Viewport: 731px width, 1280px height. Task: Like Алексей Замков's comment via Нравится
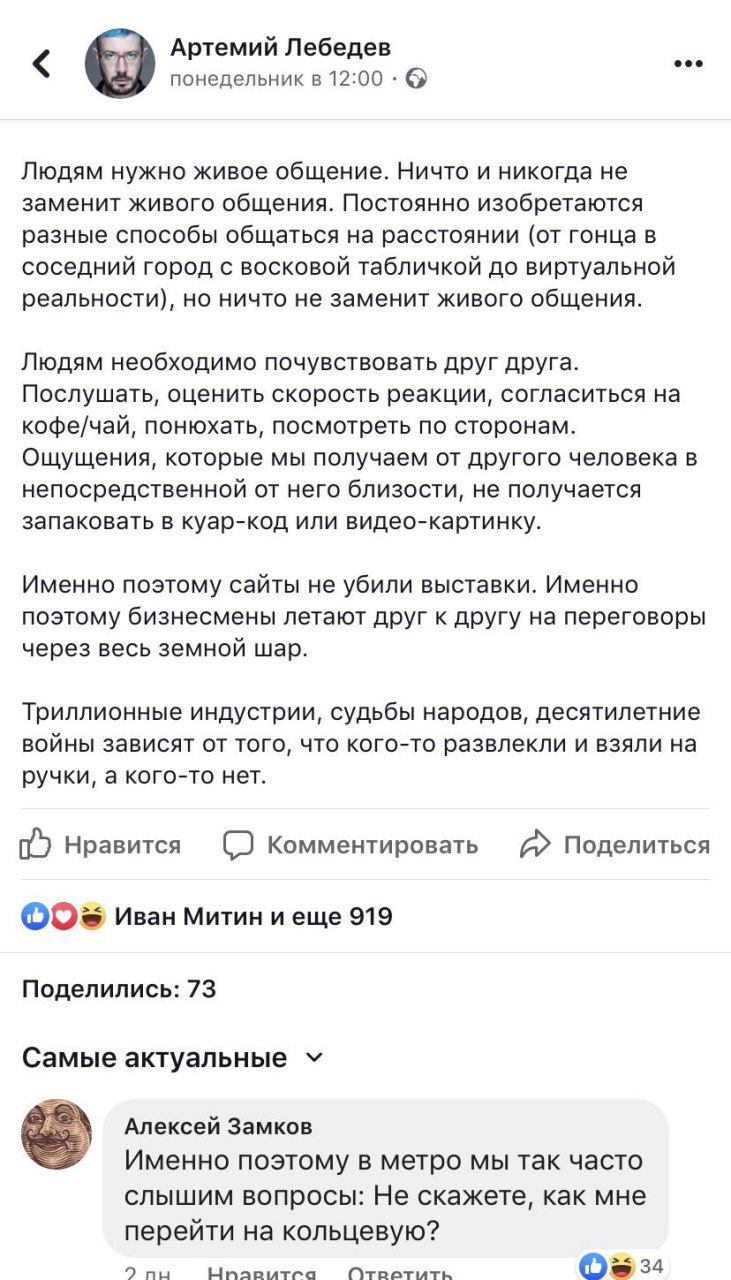(x=260, y=1273)
